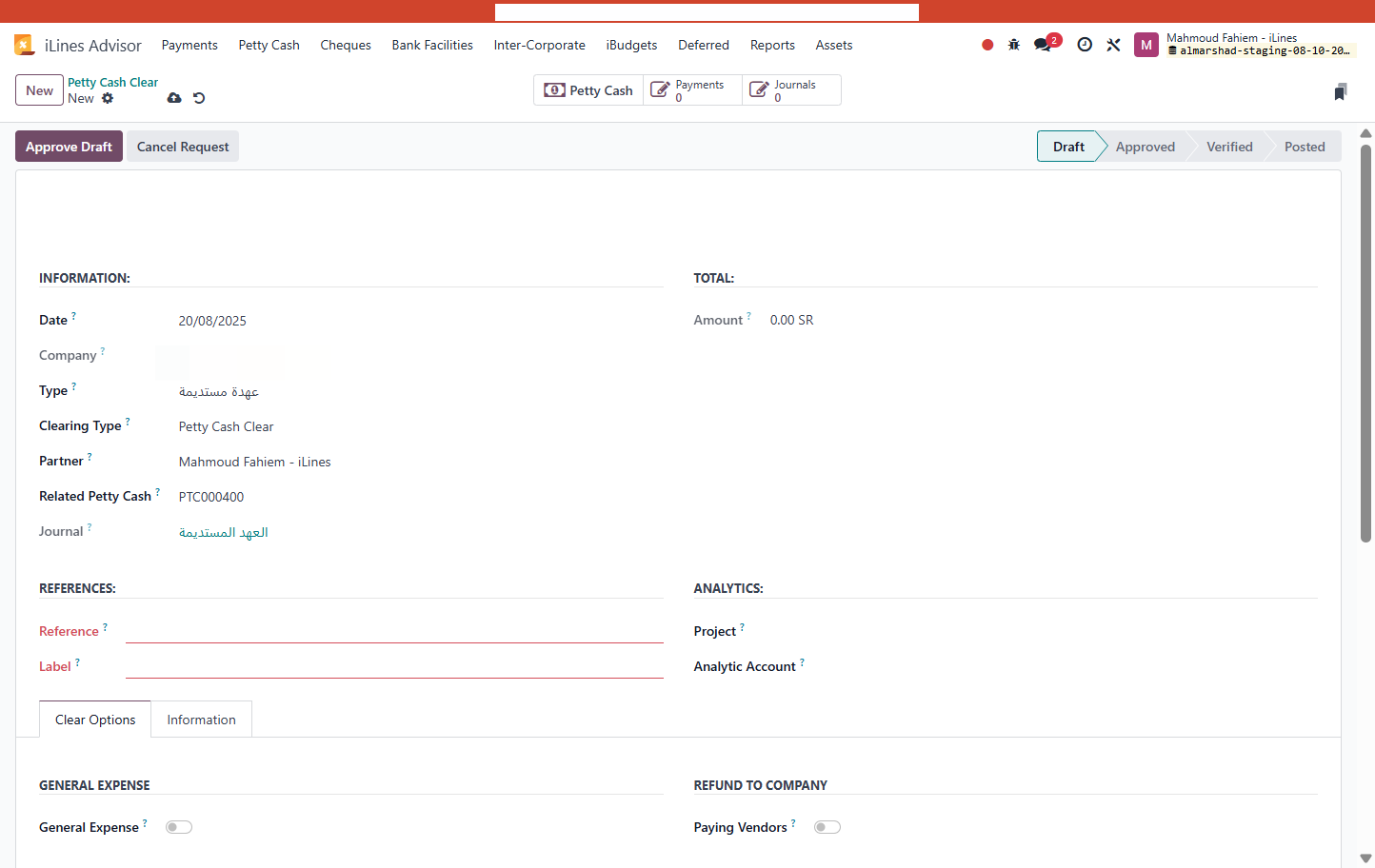1375x868 pixels.
Task: Select the Clear Options tab
Action: coord(95,720)
